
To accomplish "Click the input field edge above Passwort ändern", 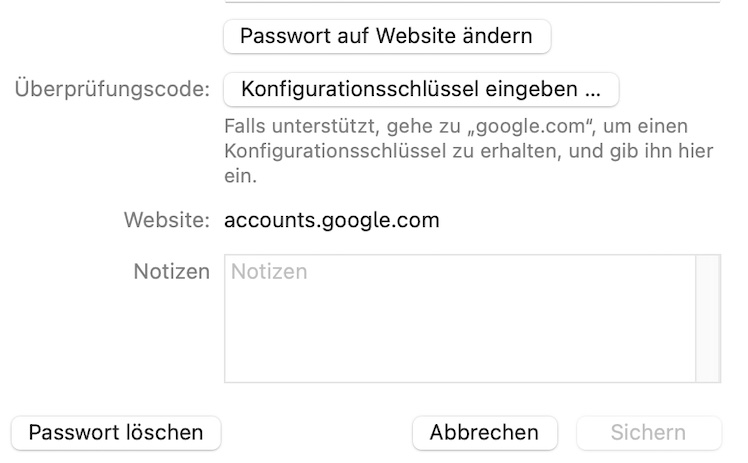I will pos(472,2).
